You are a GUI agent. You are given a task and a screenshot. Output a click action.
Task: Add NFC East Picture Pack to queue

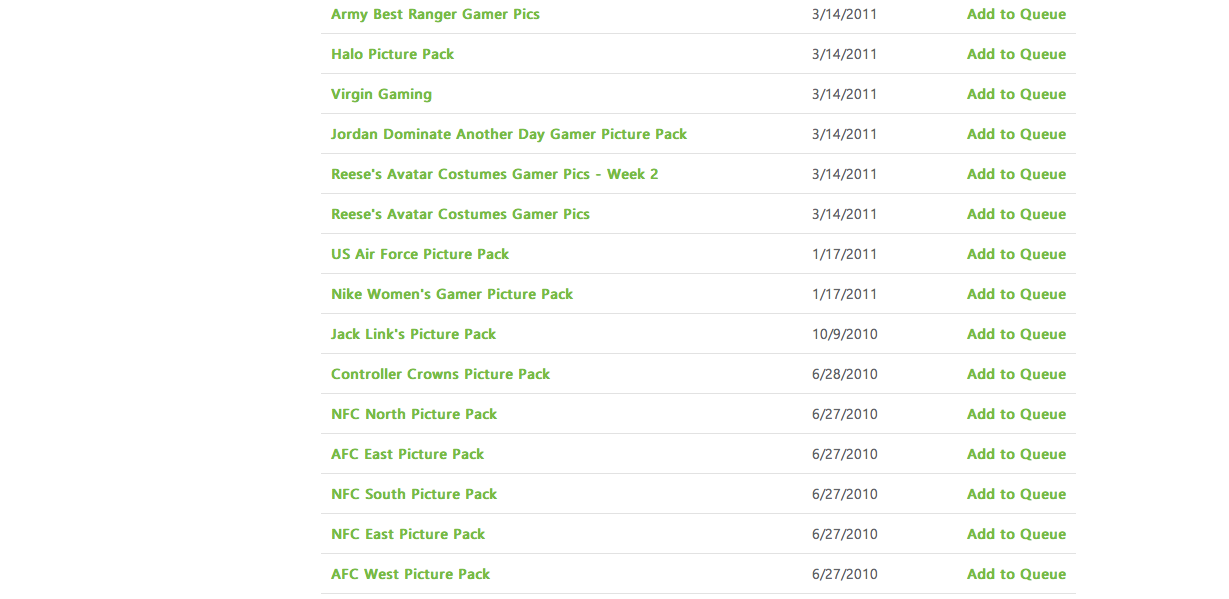(x=1016, y=534)
